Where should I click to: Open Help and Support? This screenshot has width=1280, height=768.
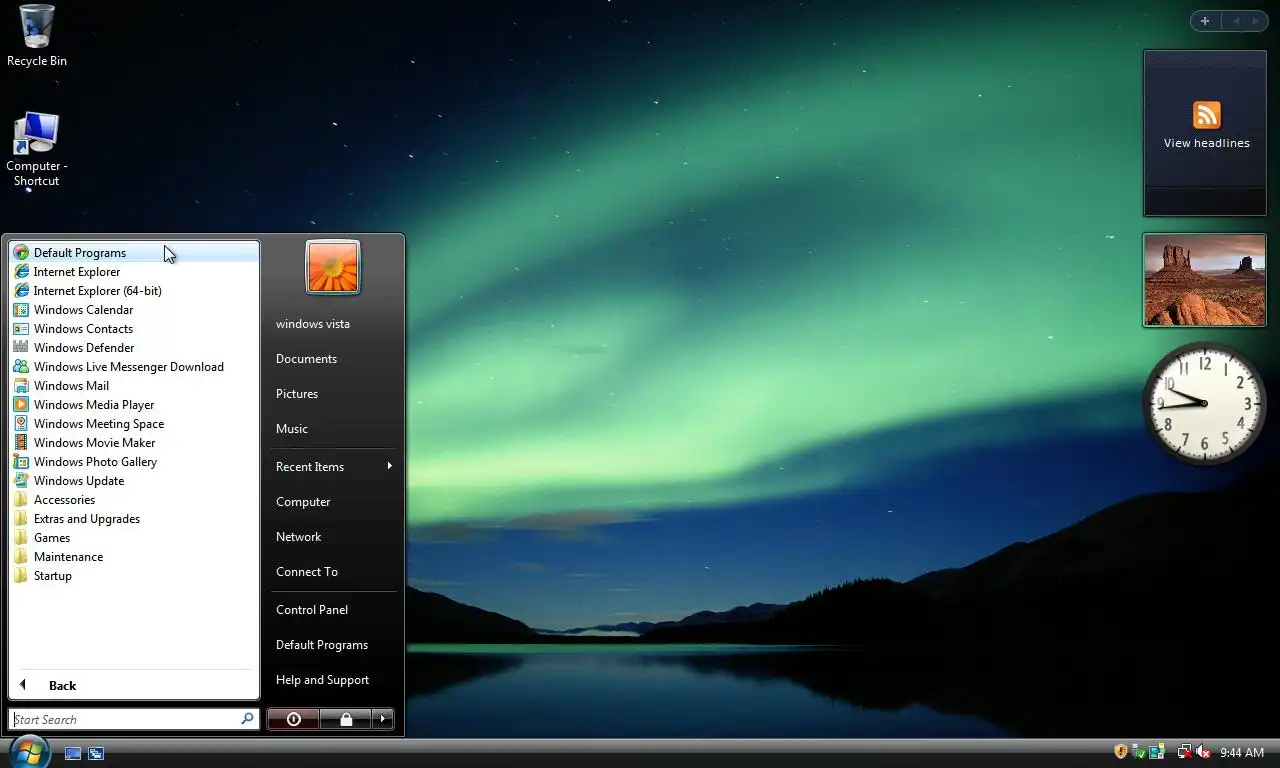pyautogui.click(x=323, y=680)
